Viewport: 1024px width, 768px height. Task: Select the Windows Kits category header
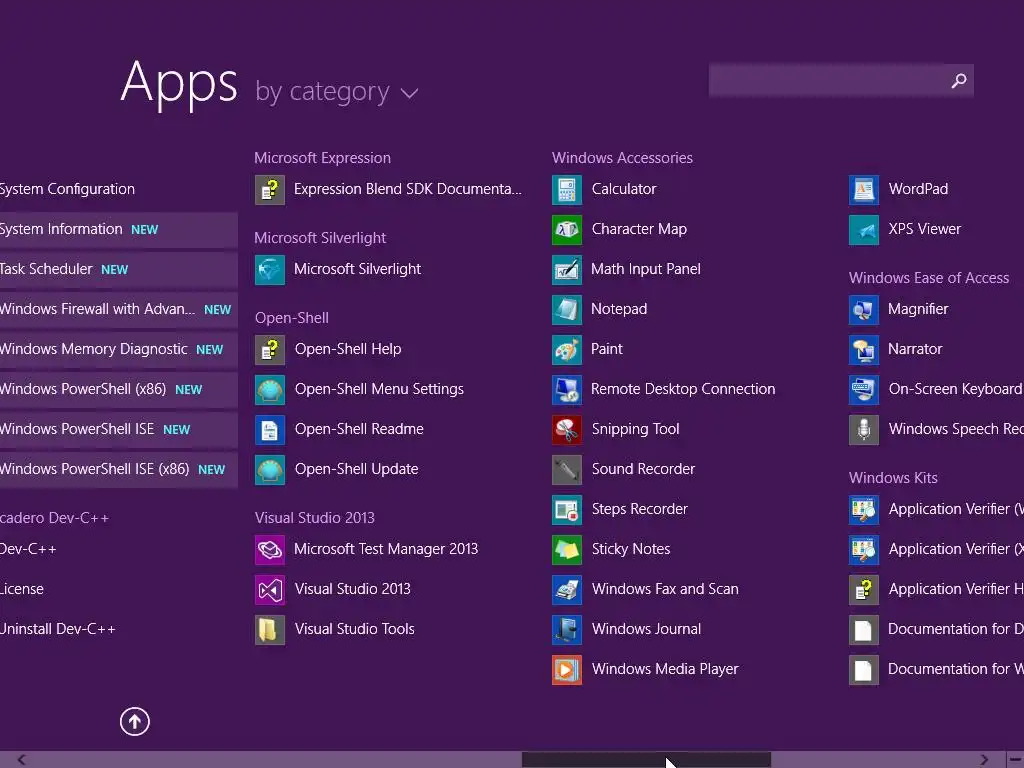[893, 478]
